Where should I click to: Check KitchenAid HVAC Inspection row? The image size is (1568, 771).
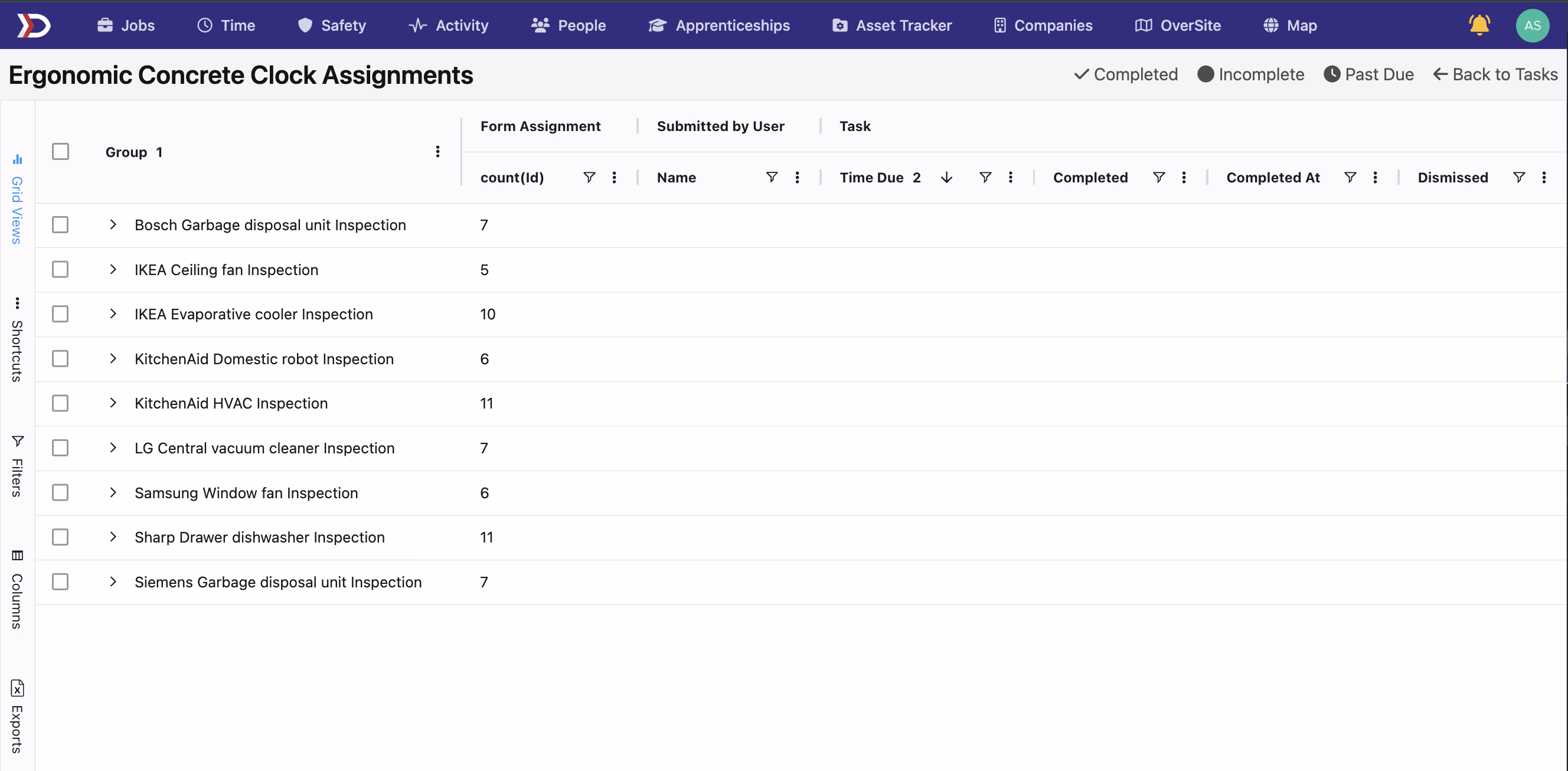[60, 403]
